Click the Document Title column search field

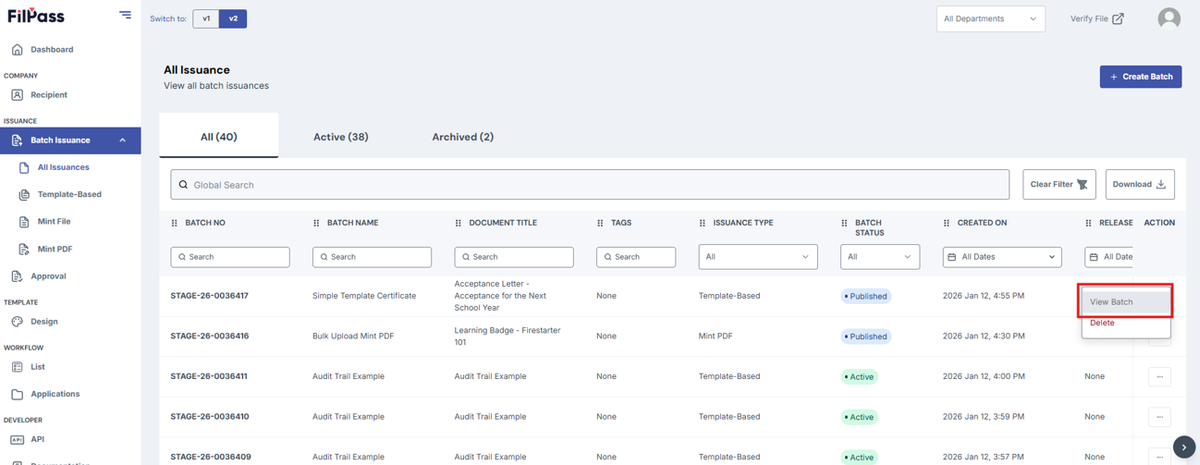(x=514, y=257)
